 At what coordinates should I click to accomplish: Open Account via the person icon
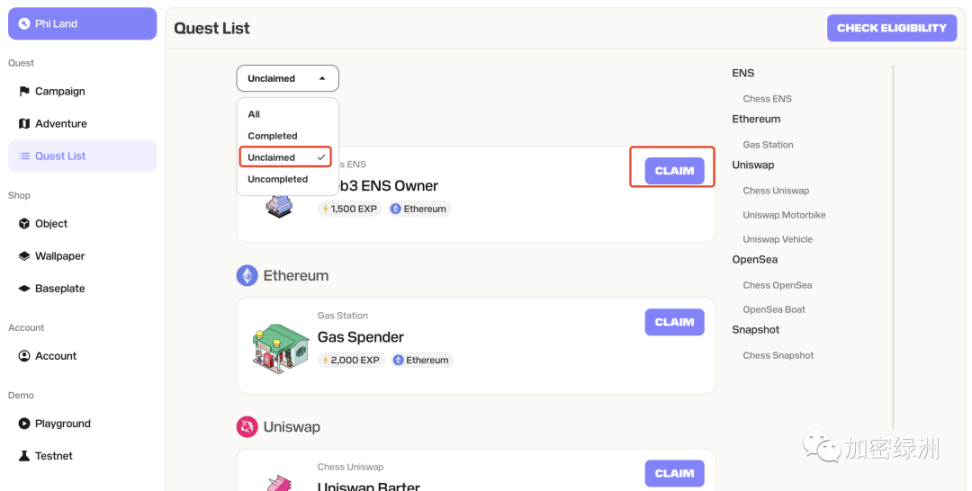(x=24, y=356)
